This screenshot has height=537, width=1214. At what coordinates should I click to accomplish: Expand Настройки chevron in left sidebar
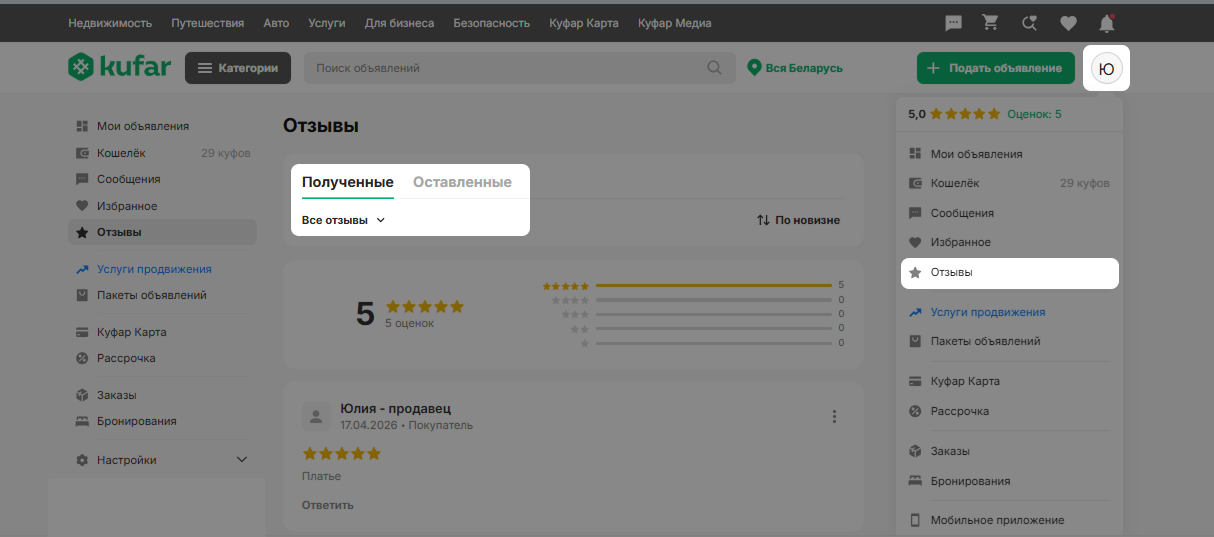click(241, 460)
